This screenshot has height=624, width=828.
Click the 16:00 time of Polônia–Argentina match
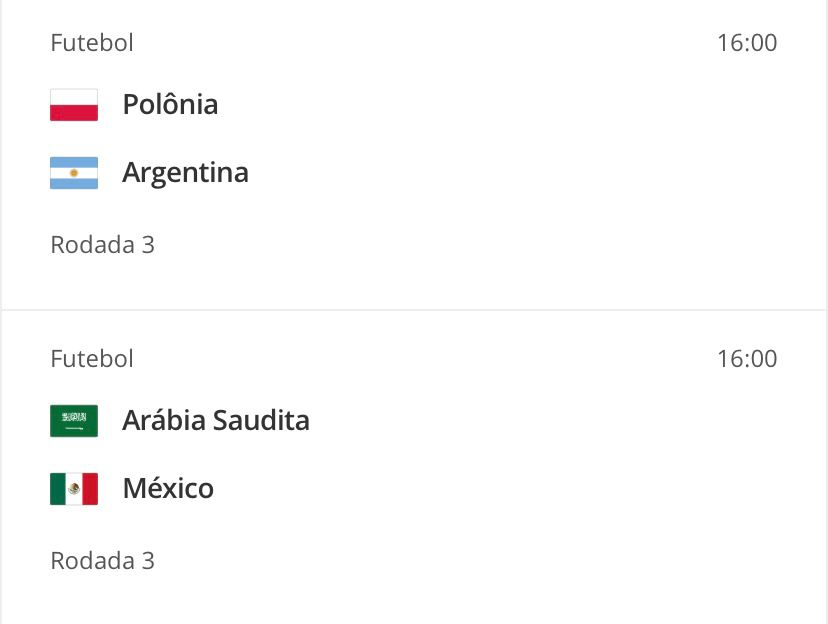click(x=747, y=43)
